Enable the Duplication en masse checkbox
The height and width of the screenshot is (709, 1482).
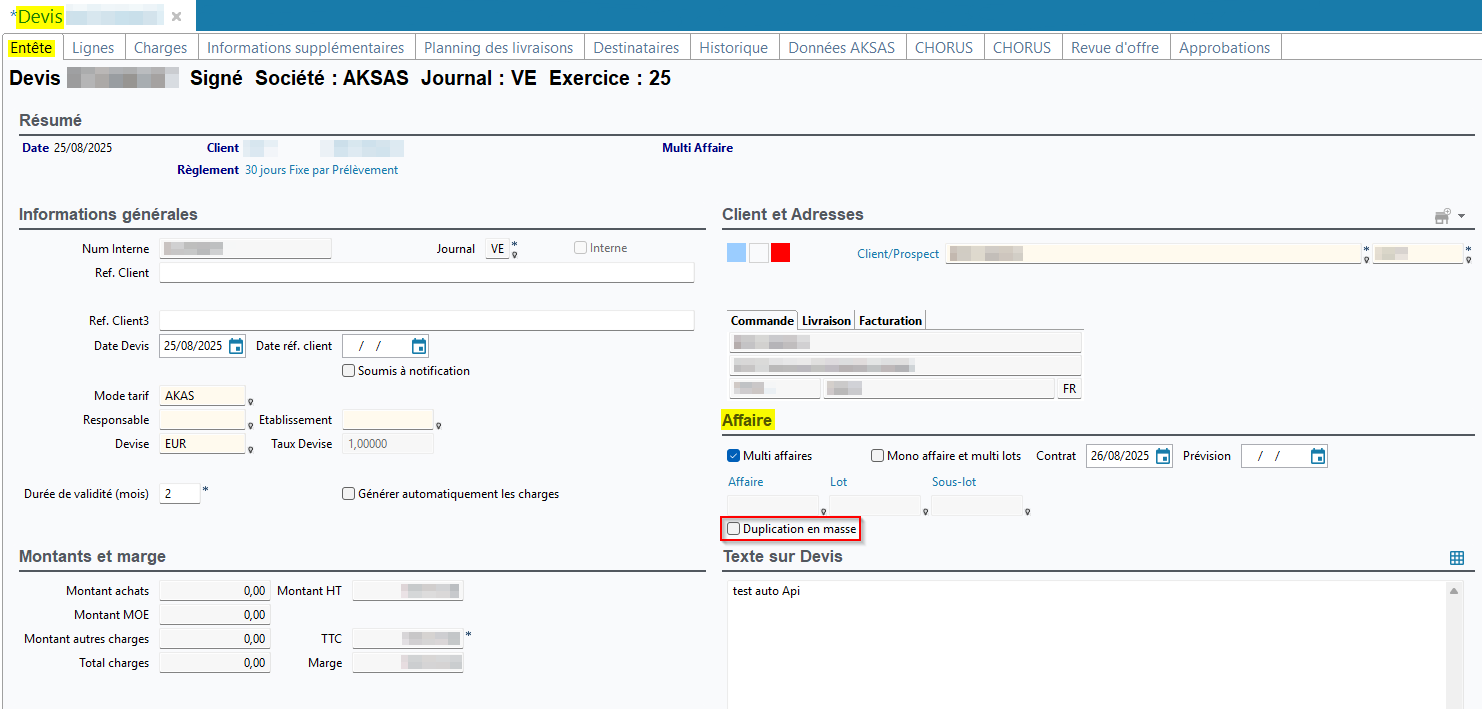(x=734, y=529)
